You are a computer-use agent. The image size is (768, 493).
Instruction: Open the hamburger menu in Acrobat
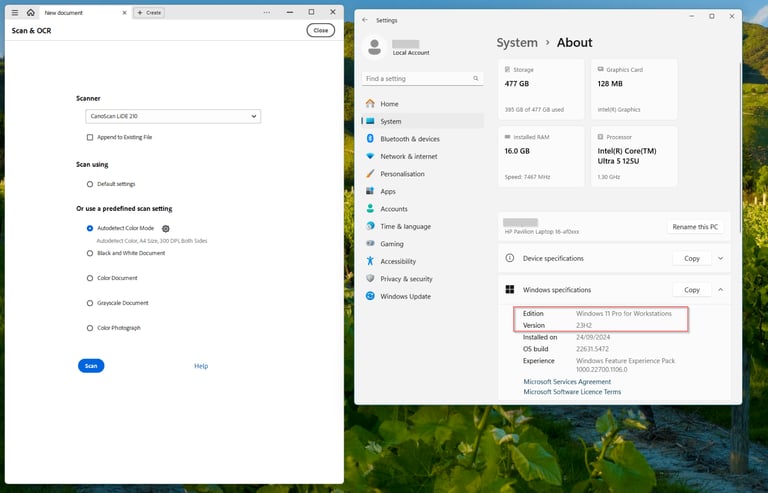pos(15,13)
